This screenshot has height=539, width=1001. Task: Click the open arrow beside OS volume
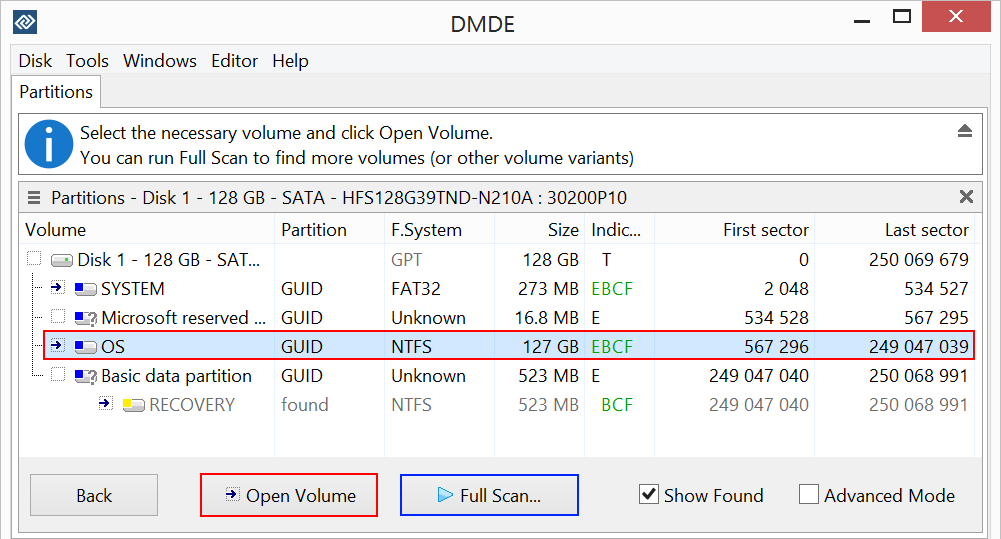57,346
